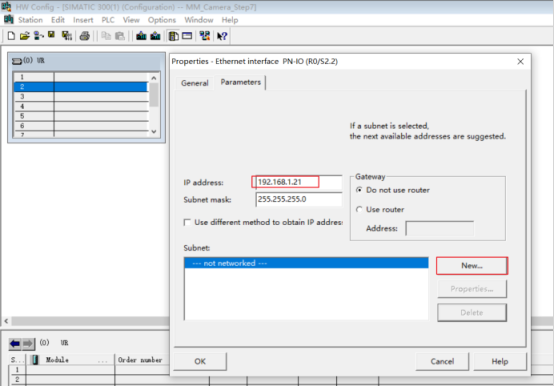This screenshot has height=386, width=554.
Task: Click the rack (0) UR icon
Action: click(17, 61)
